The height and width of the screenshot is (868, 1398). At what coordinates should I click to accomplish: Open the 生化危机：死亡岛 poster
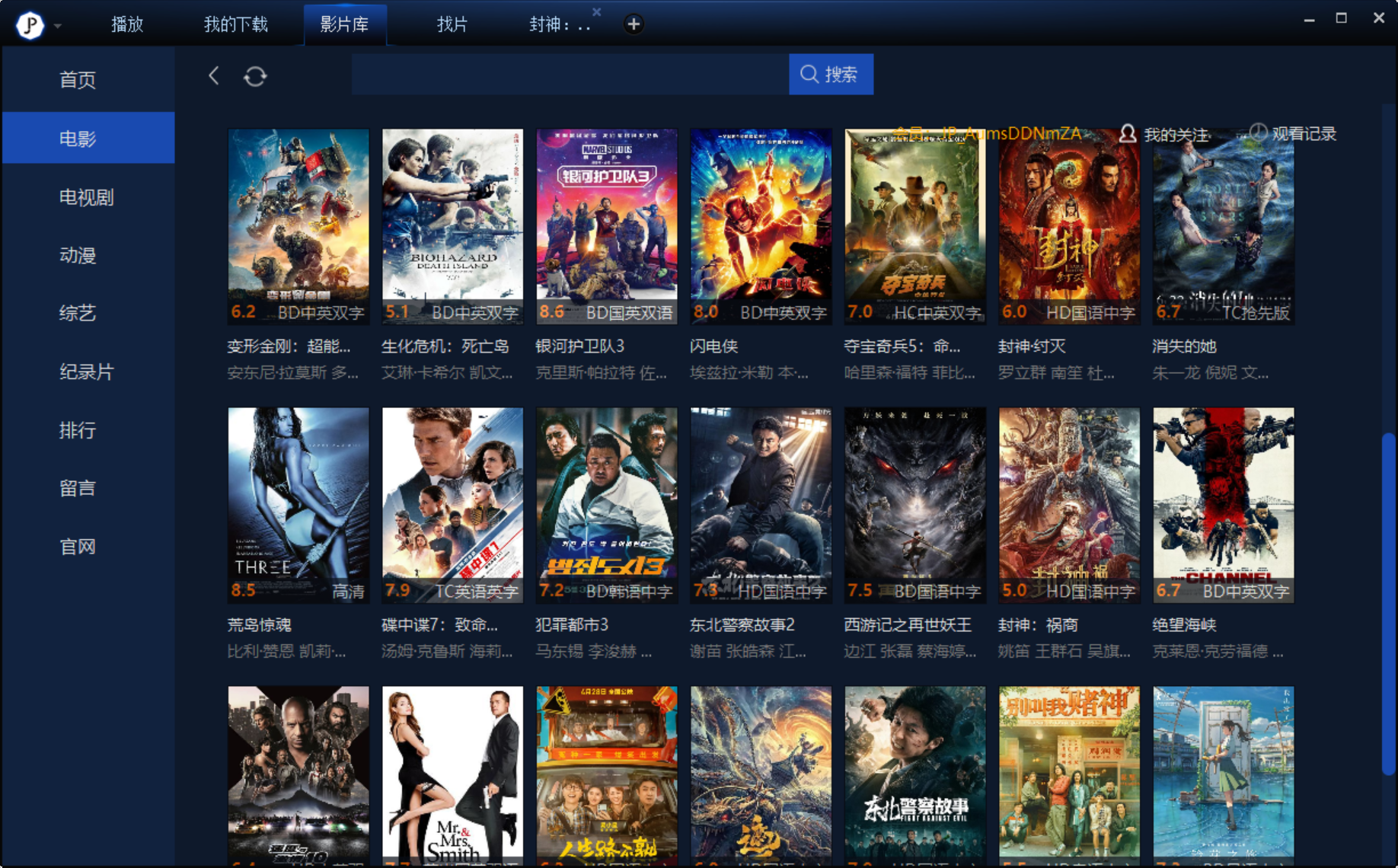click(x=452, y=226)
